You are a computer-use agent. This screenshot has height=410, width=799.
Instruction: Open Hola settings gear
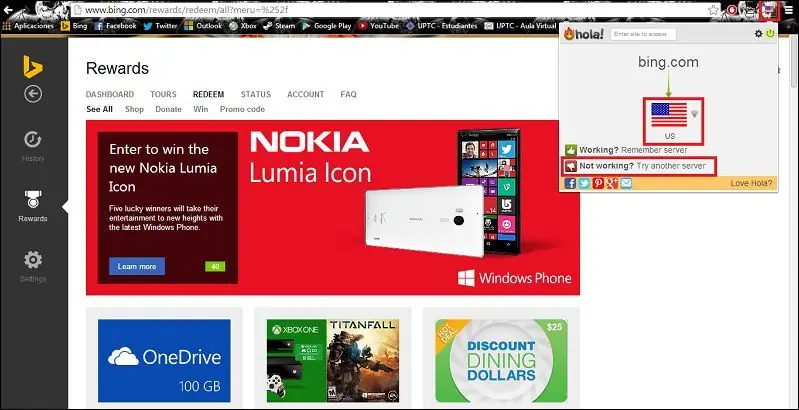(758, 34)
